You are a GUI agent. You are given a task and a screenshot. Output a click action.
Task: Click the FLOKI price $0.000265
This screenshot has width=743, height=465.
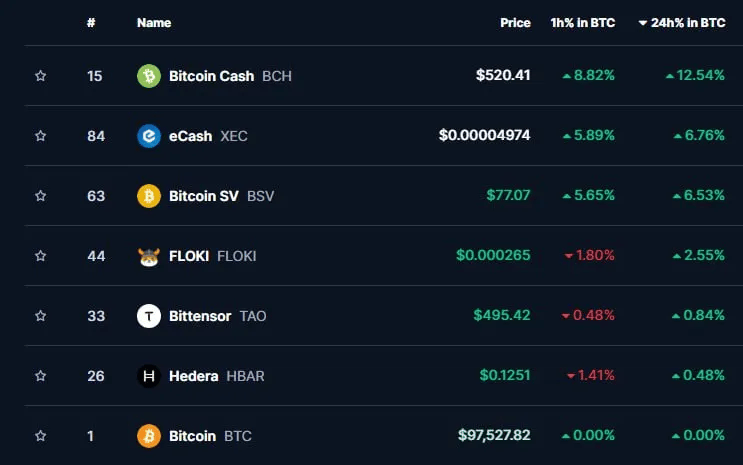click(493, 255)
